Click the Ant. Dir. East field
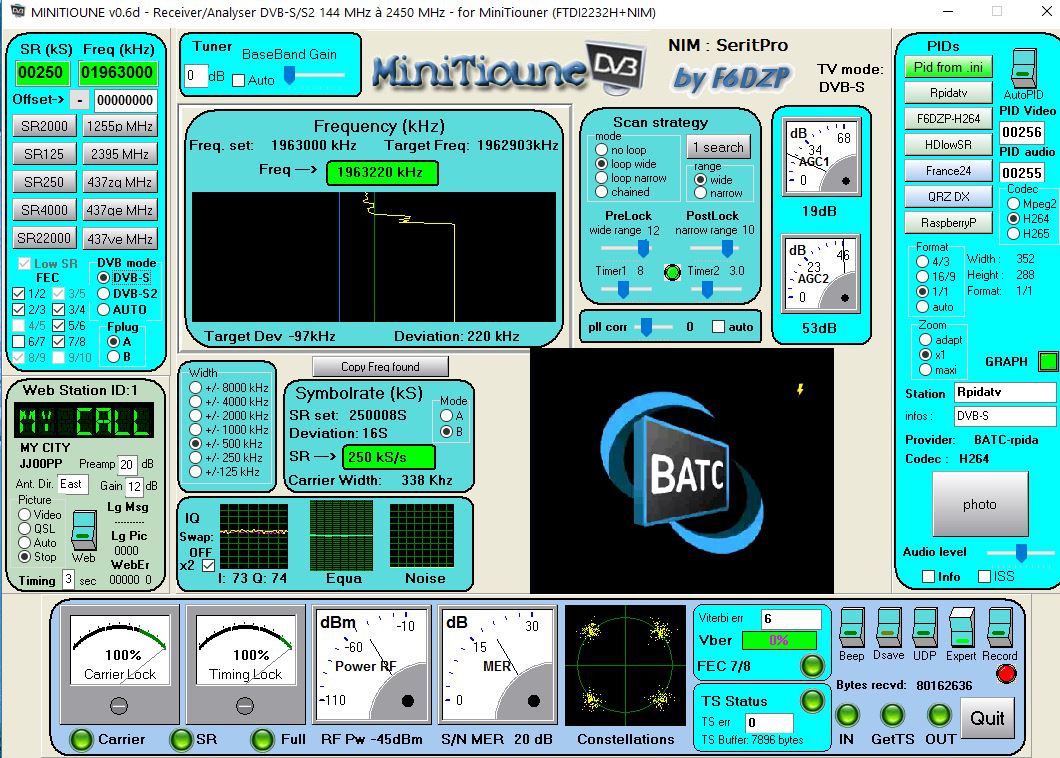1060x758 pixels. click(72, 484)
